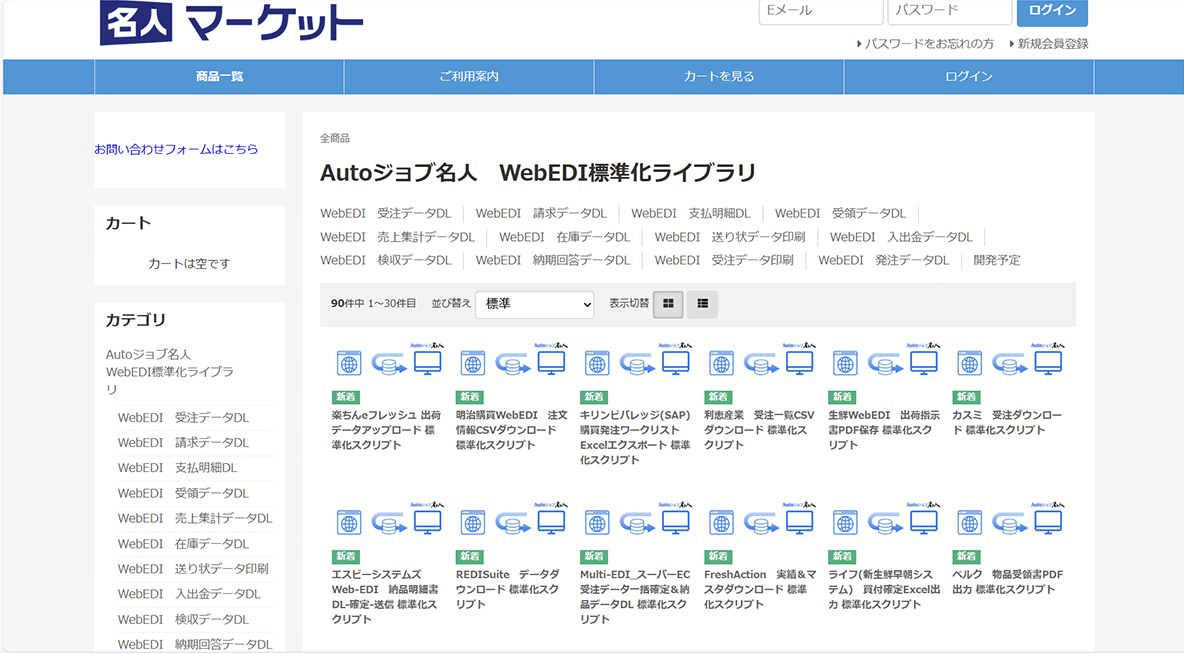Open product thumbnail for REDISuite データダウンロード
The width and height of the screenshot is (1184, 654).
tap(512, 520)
